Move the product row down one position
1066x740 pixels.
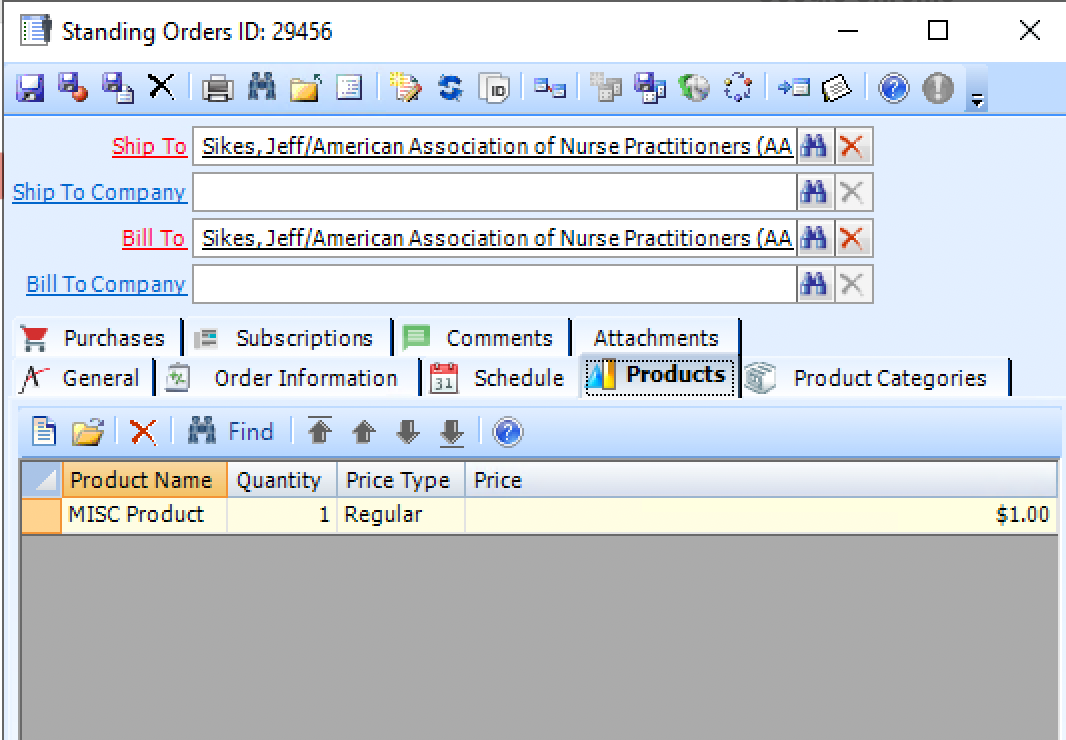tap(407, 431)
